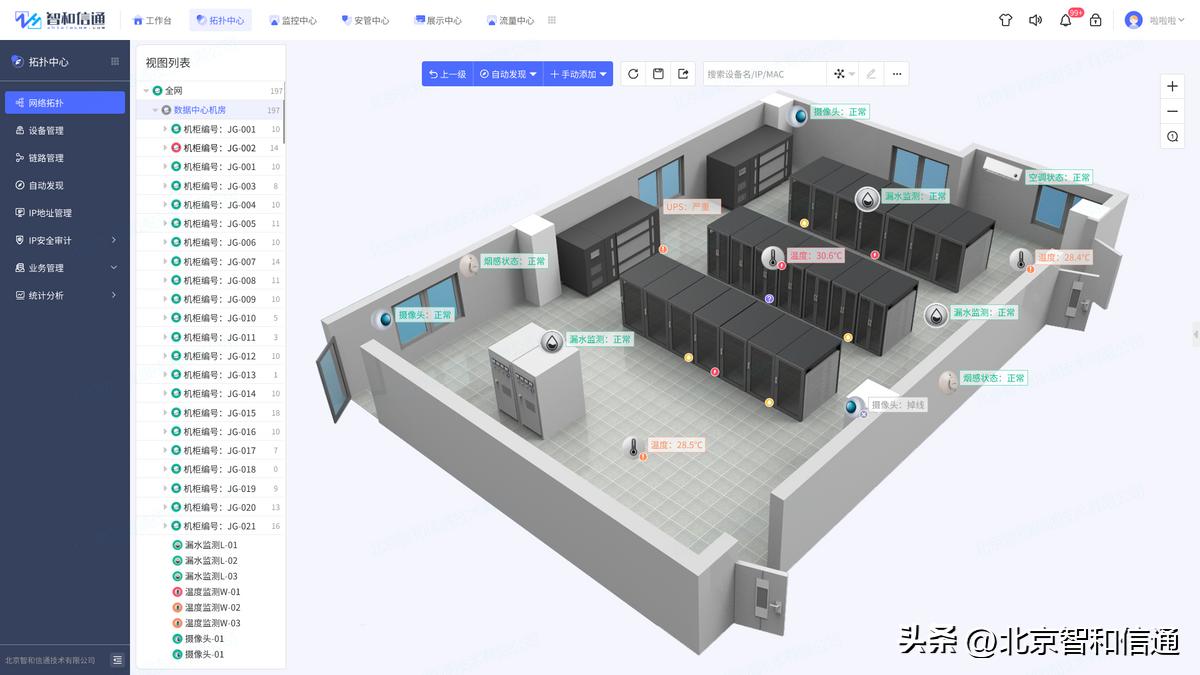The width and height of the screenshot is (1200, 675).
Task: Open the notification bell with 99+ badge
Action: [x=1065, y=20]
